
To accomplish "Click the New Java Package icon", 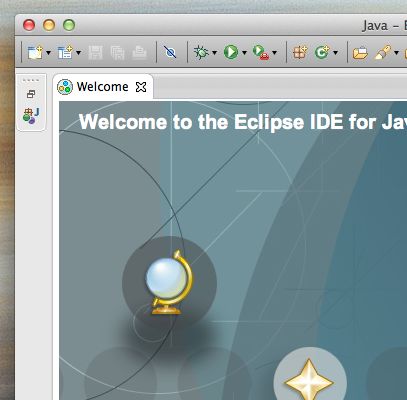I will tap(300, 52).
